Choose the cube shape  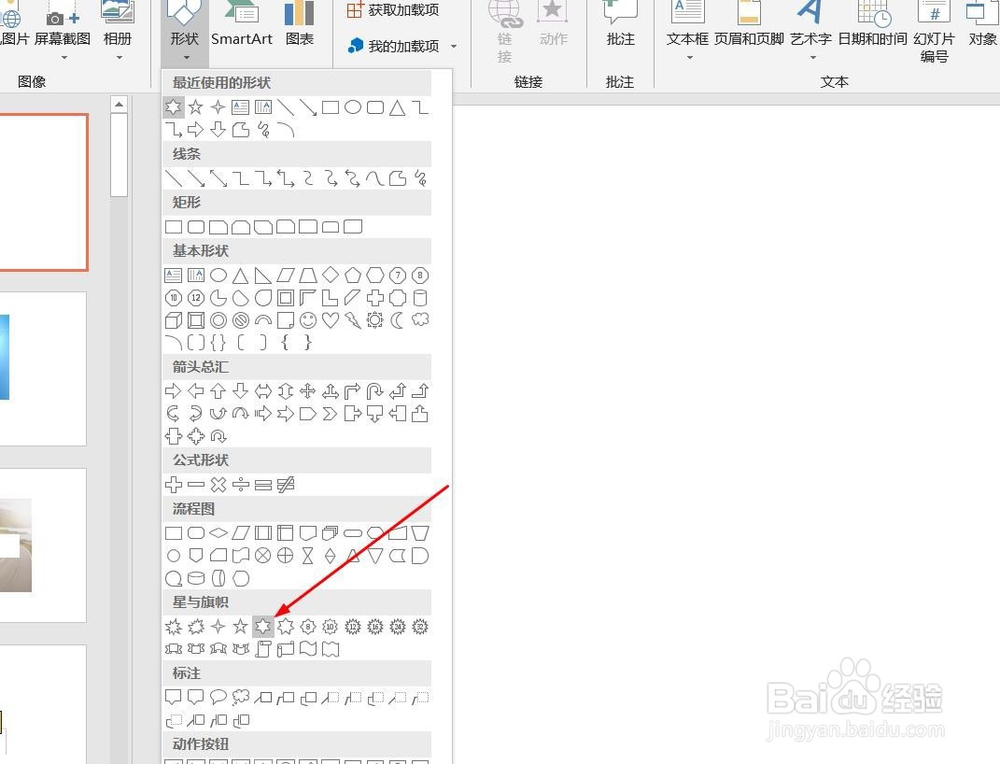click(x=173, y=320)
